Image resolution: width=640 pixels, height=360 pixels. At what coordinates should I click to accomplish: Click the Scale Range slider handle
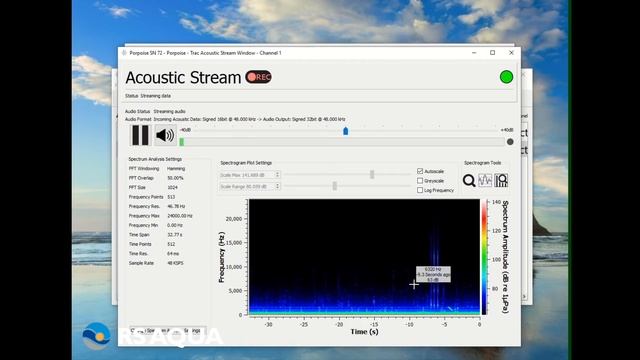(x=335, y=186)
